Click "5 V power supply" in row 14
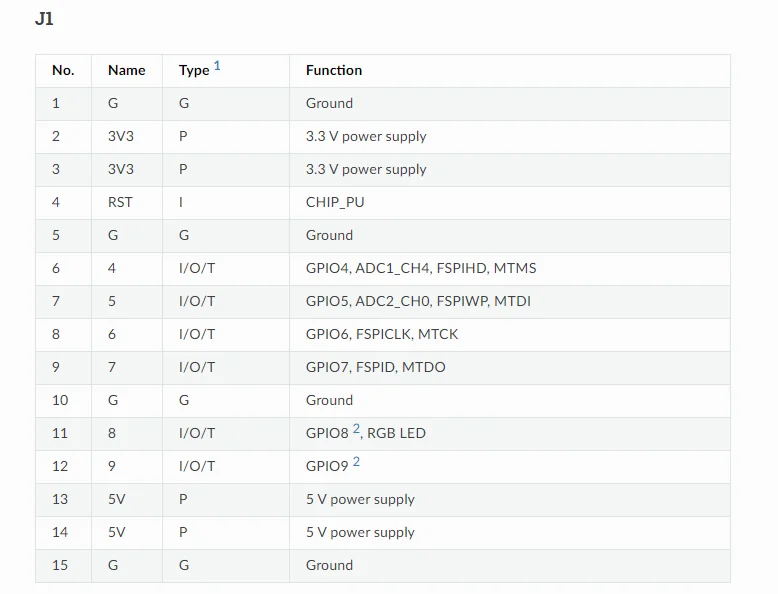The image size is (778, 594). point(360,532)
